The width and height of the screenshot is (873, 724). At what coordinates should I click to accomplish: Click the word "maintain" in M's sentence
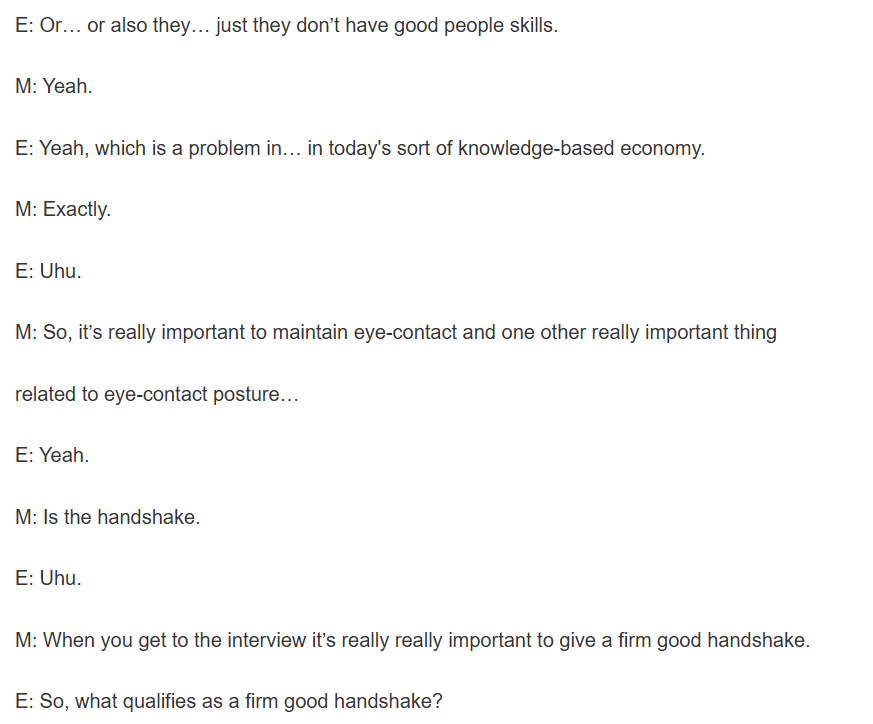pos(310,333)
